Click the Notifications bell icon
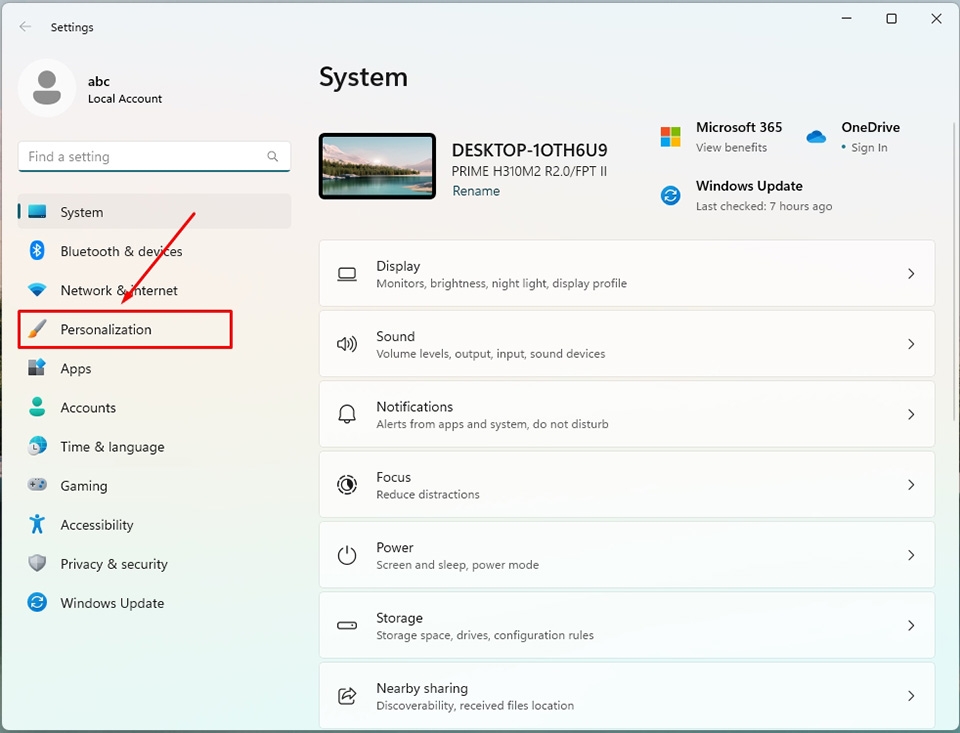 point(347,414)
